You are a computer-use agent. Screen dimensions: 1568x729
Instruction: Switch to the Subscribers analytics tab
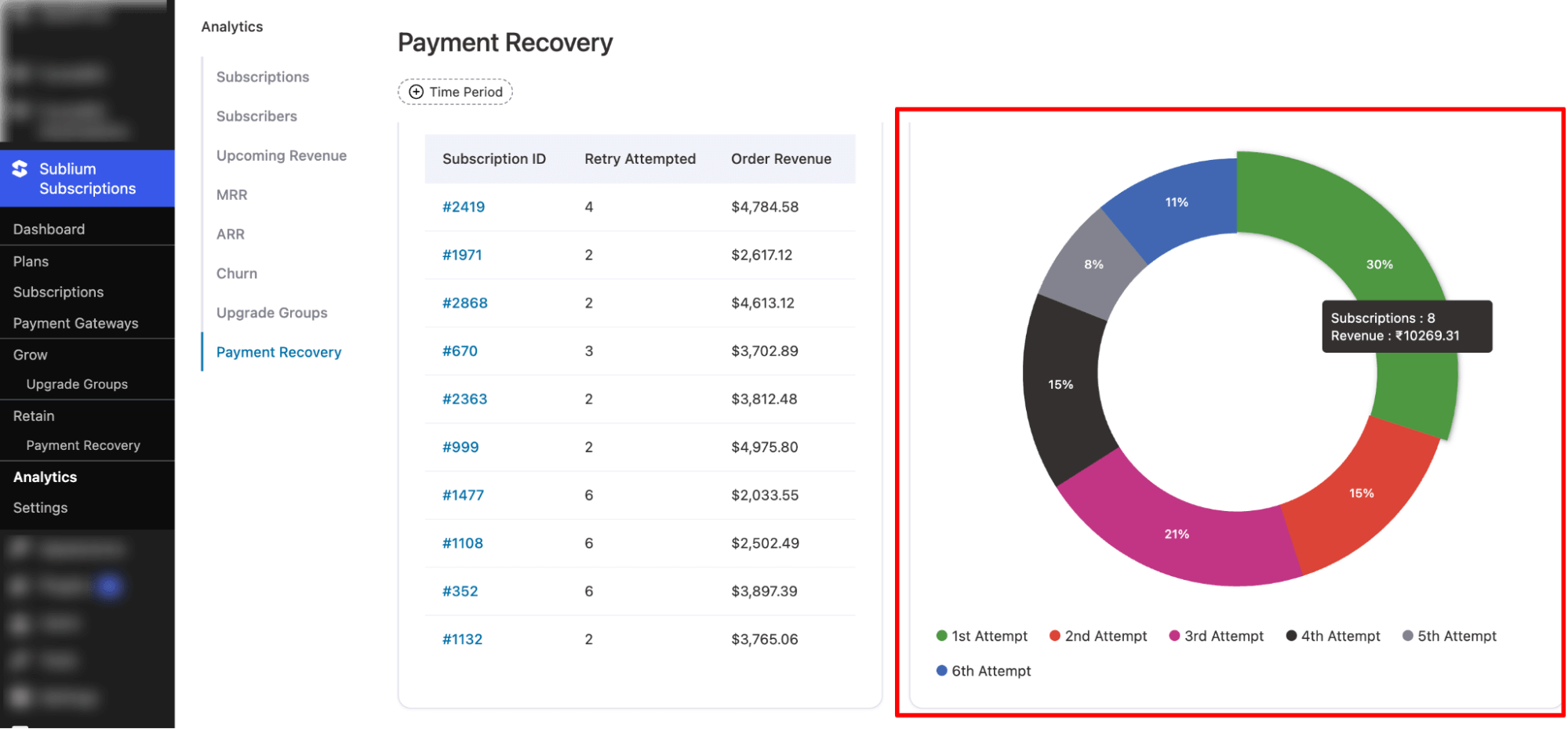[256, 116]
